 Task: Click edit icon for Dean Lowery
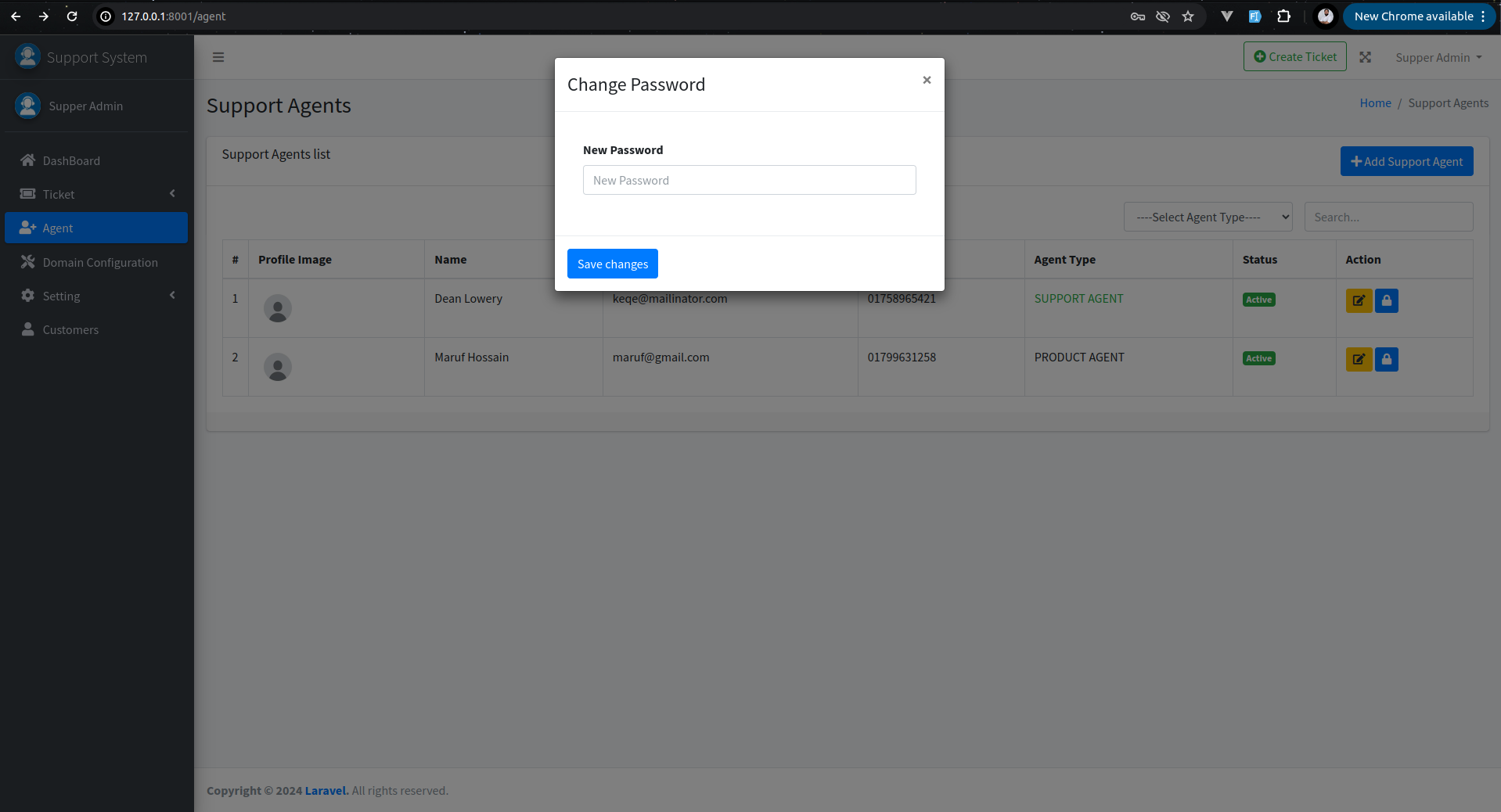(x=1359, y=300)
